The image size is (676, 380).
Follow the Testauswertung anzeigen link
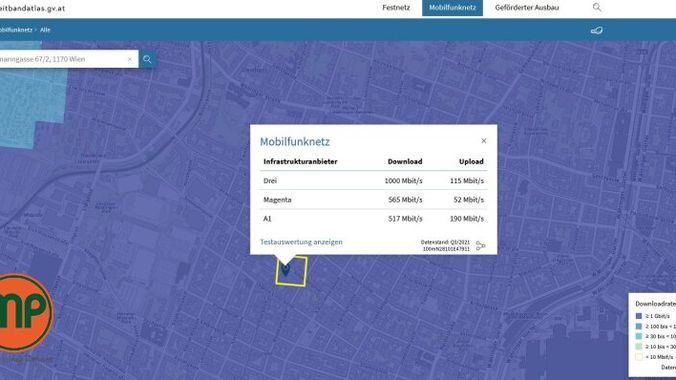pyautogui.click(x=301, y=242)
